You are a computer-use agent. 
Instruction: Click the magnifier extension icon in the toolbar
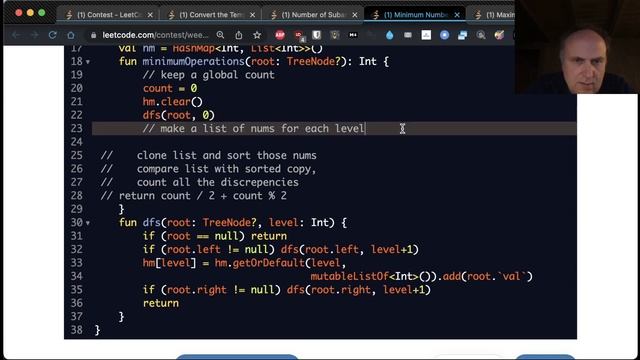(x=481, y=35)
